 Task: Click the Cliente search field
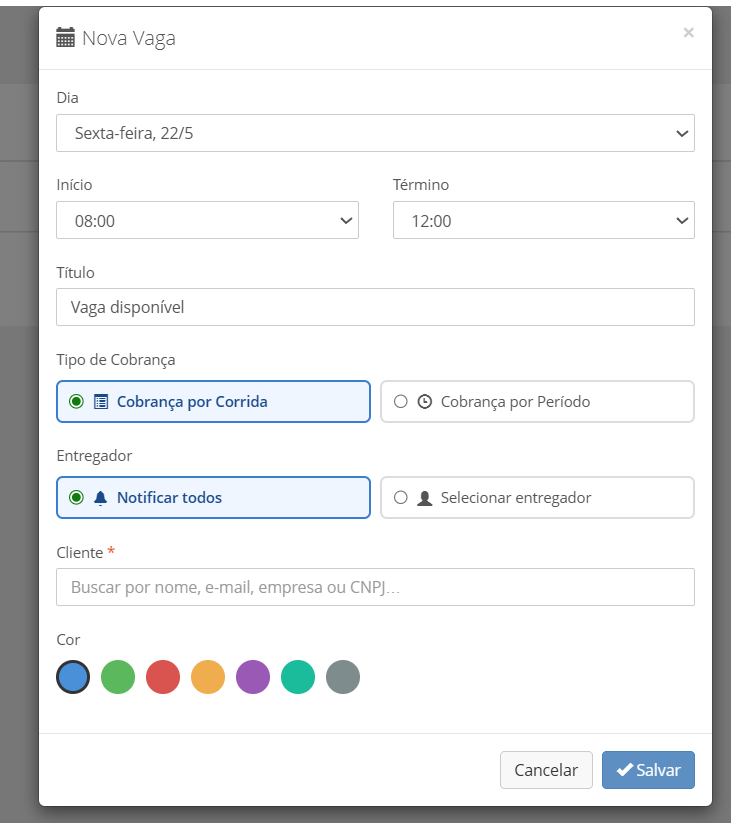[375, 587]
